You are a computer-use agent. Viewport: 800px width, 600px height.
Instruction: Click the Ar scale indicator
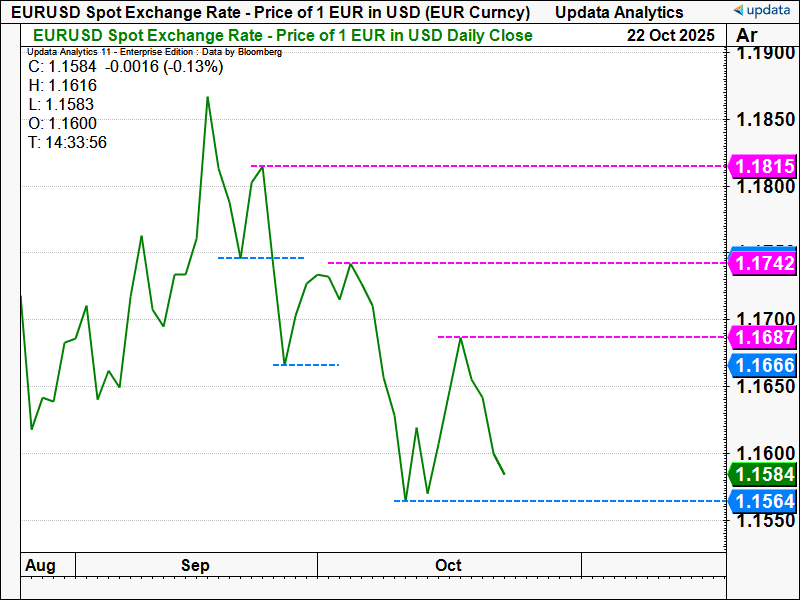(747, 35)
